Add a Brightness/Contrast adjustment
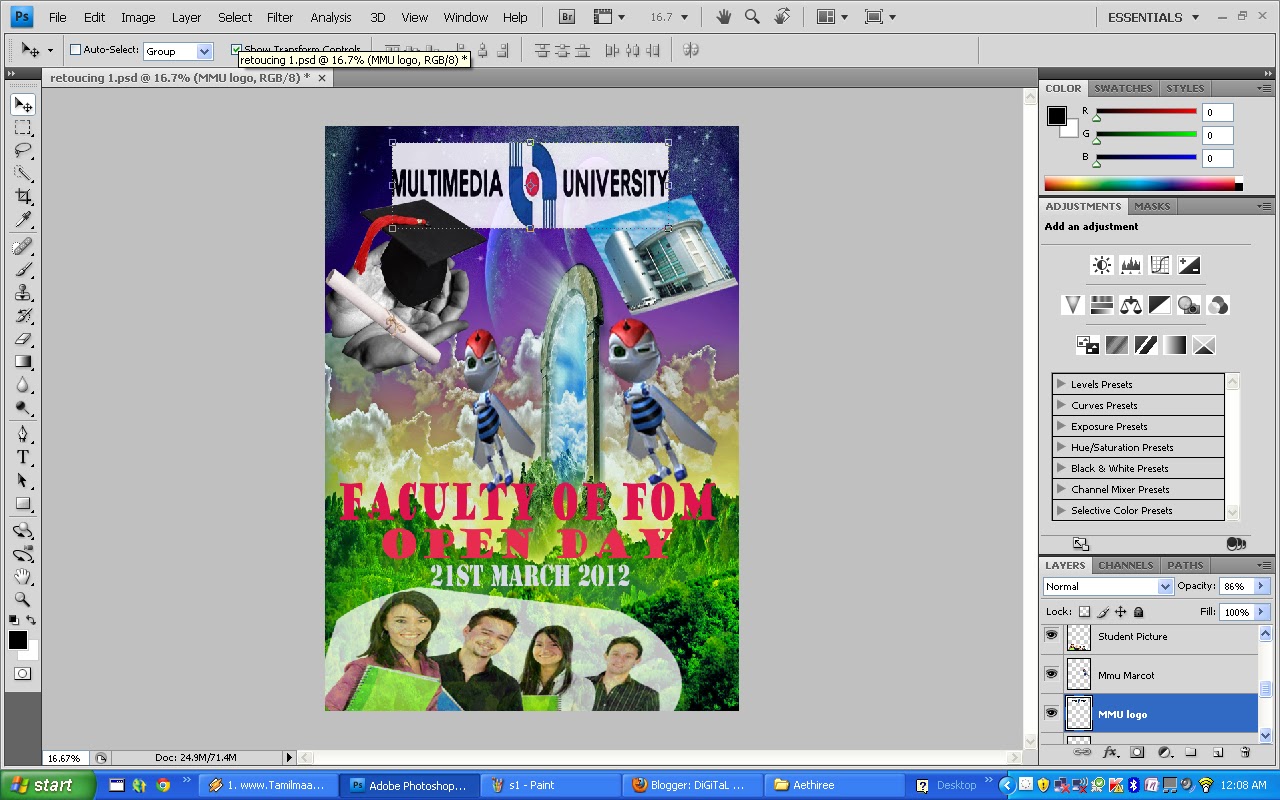The width and height of the screenshot is (1280, 800). point(1102,265)
